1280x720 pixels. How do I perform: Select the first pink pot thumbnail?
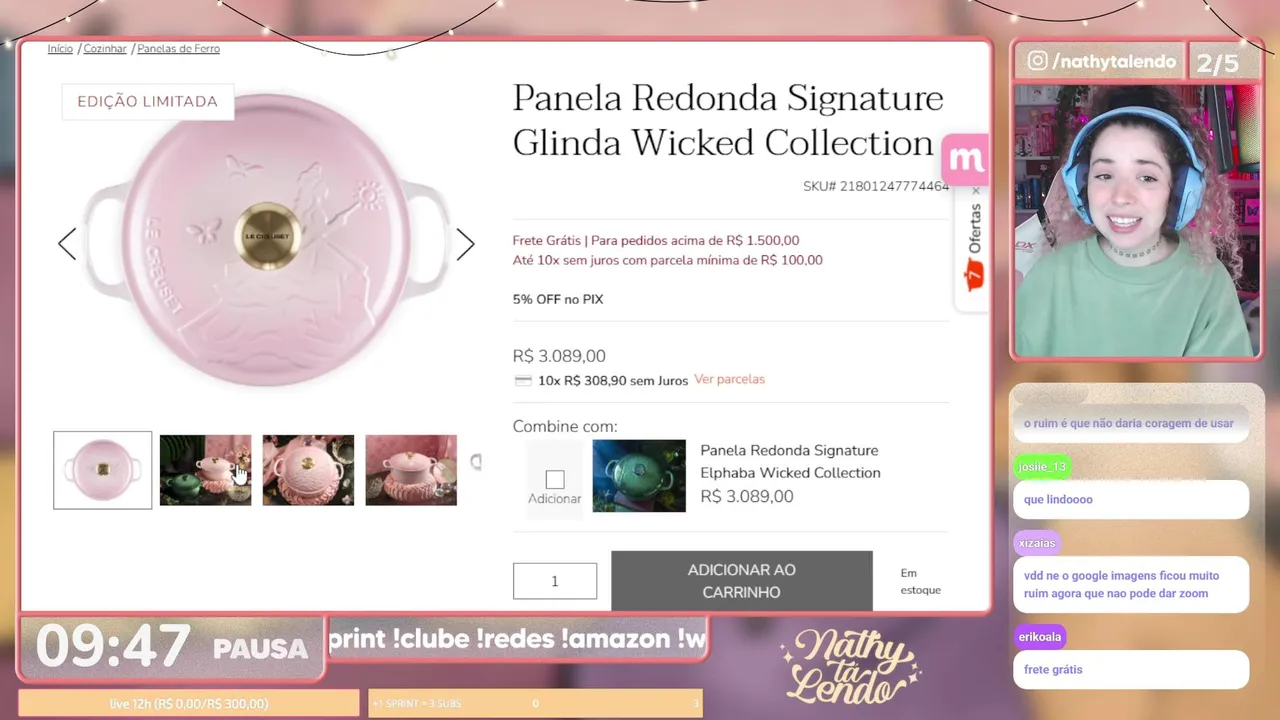tap(103, 470)
